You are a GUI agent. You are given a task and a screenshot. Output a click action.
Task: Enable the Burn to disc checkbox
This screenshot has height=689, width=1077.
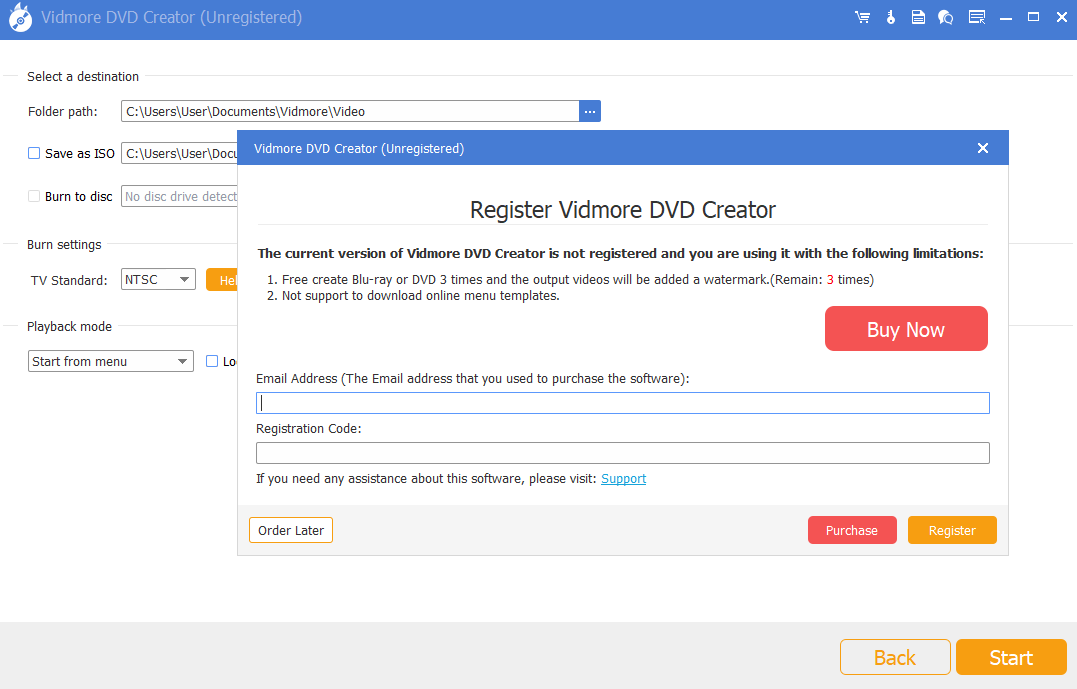pos(33,196)
